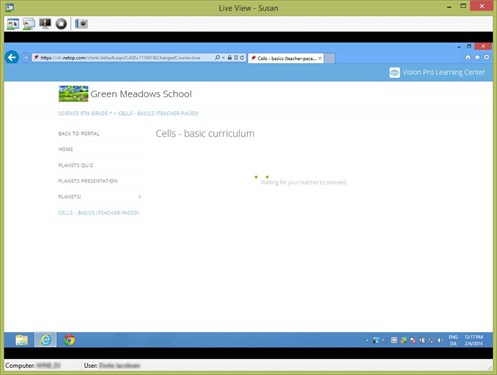Click the remote control student toolbar icon
This screenshot has height=375, width=497.
[13, 24]
